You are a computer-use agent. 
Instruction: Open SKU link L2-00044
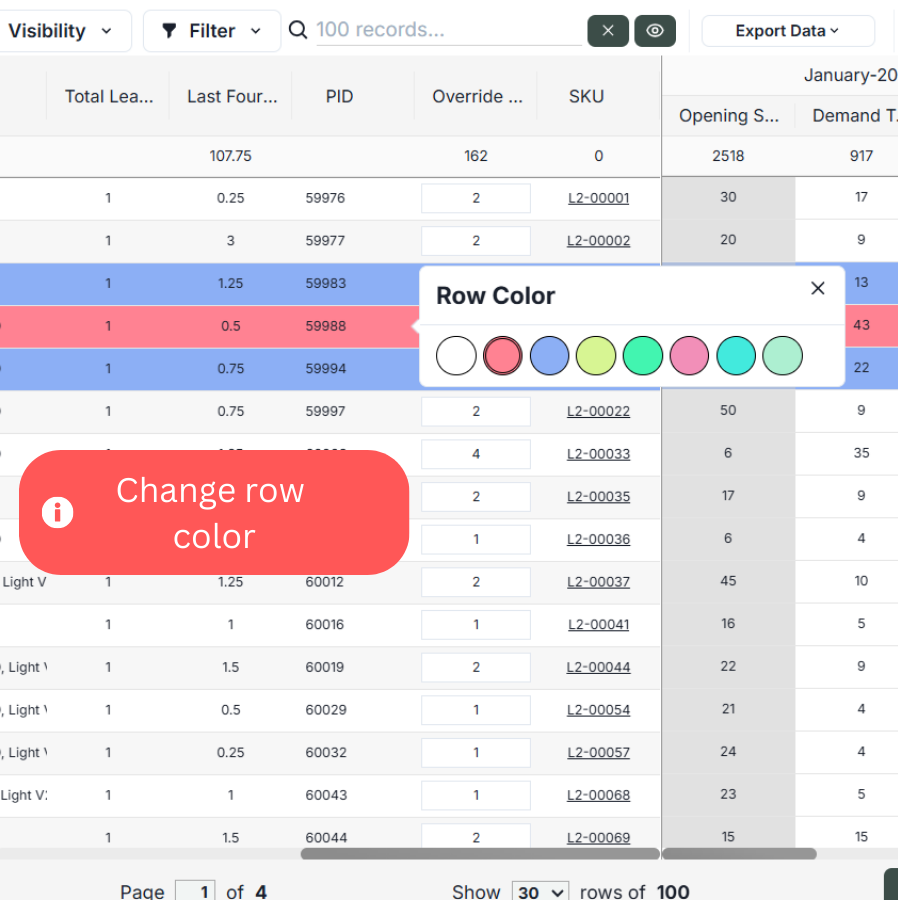coord(598,667)
